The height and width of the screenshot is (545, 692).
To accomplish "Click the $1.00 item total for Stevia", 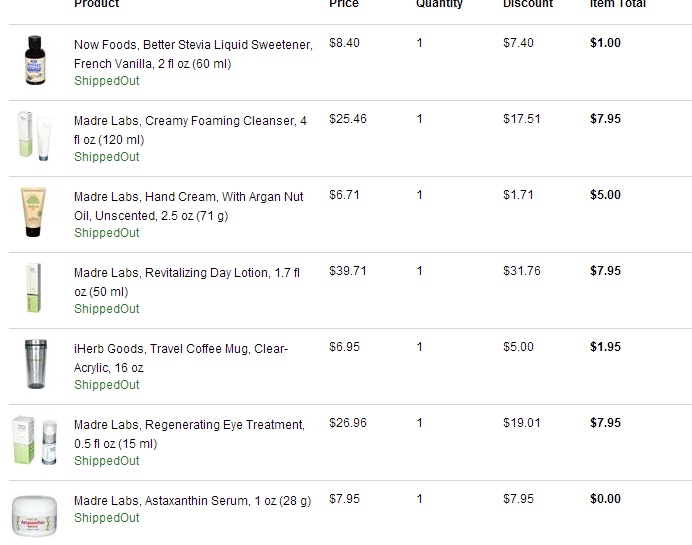I will click(605, 43).
